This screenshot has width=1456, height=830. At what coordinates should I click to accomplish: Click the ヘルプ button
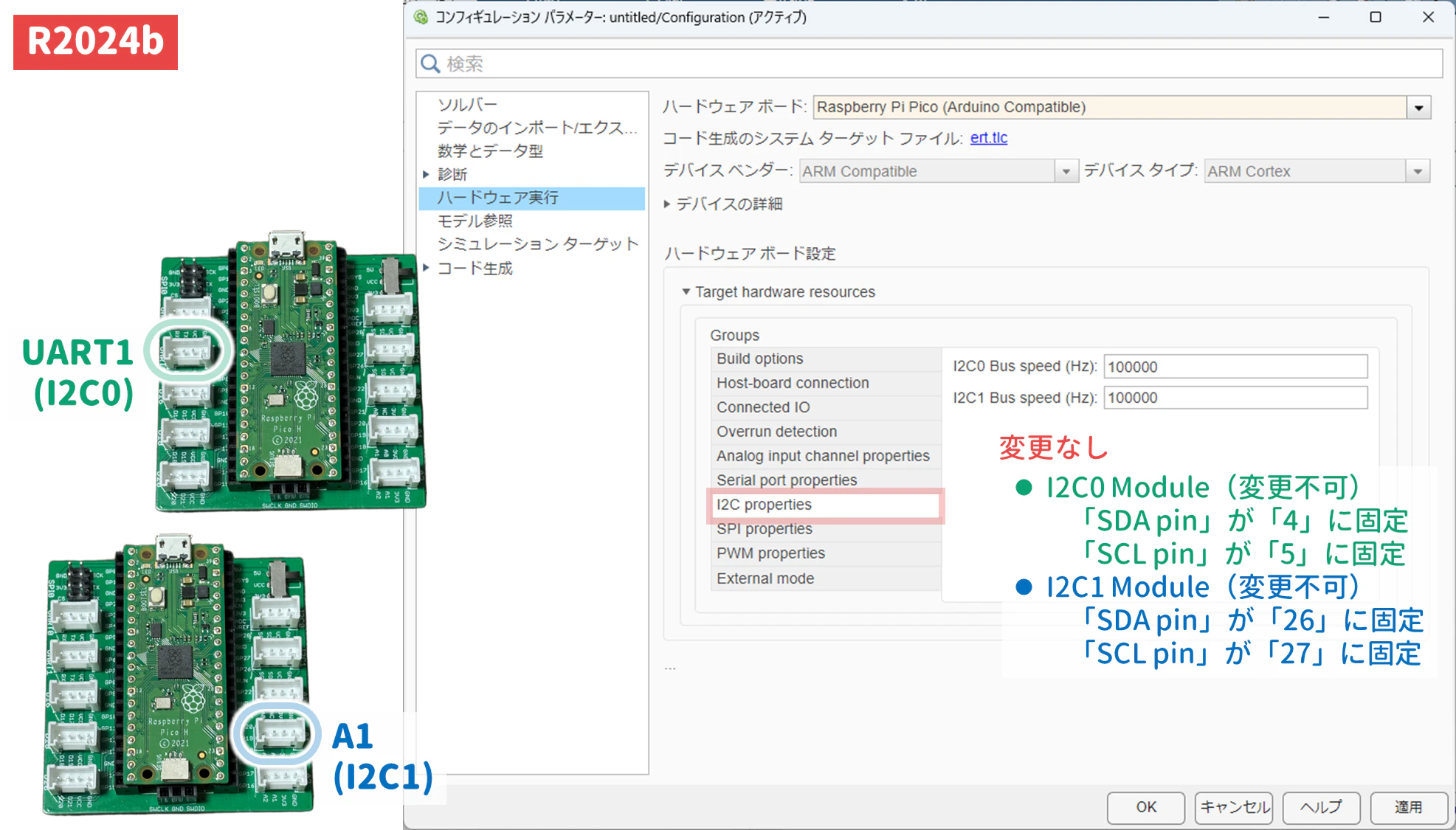coord(1321,807)
